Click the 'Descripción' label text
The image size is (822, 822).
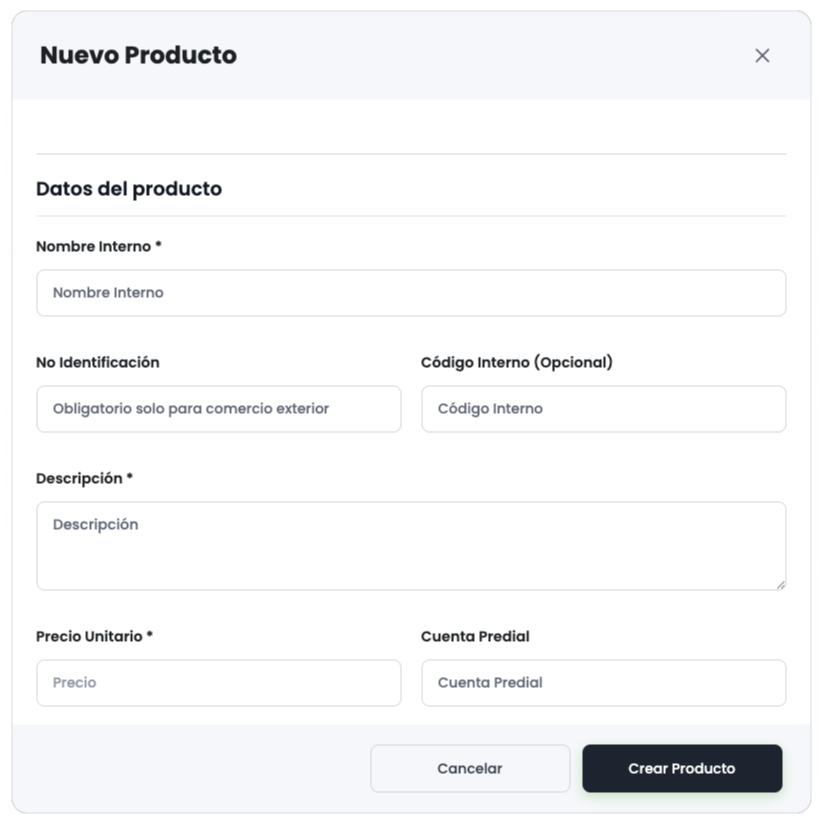(x=79, y=478)
